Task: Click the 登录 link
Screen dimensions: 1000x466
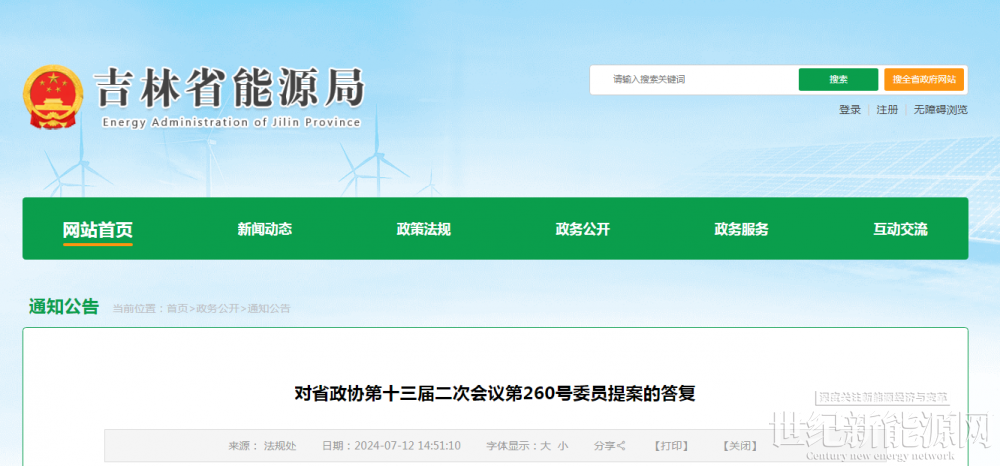Action: pos(849,110)
